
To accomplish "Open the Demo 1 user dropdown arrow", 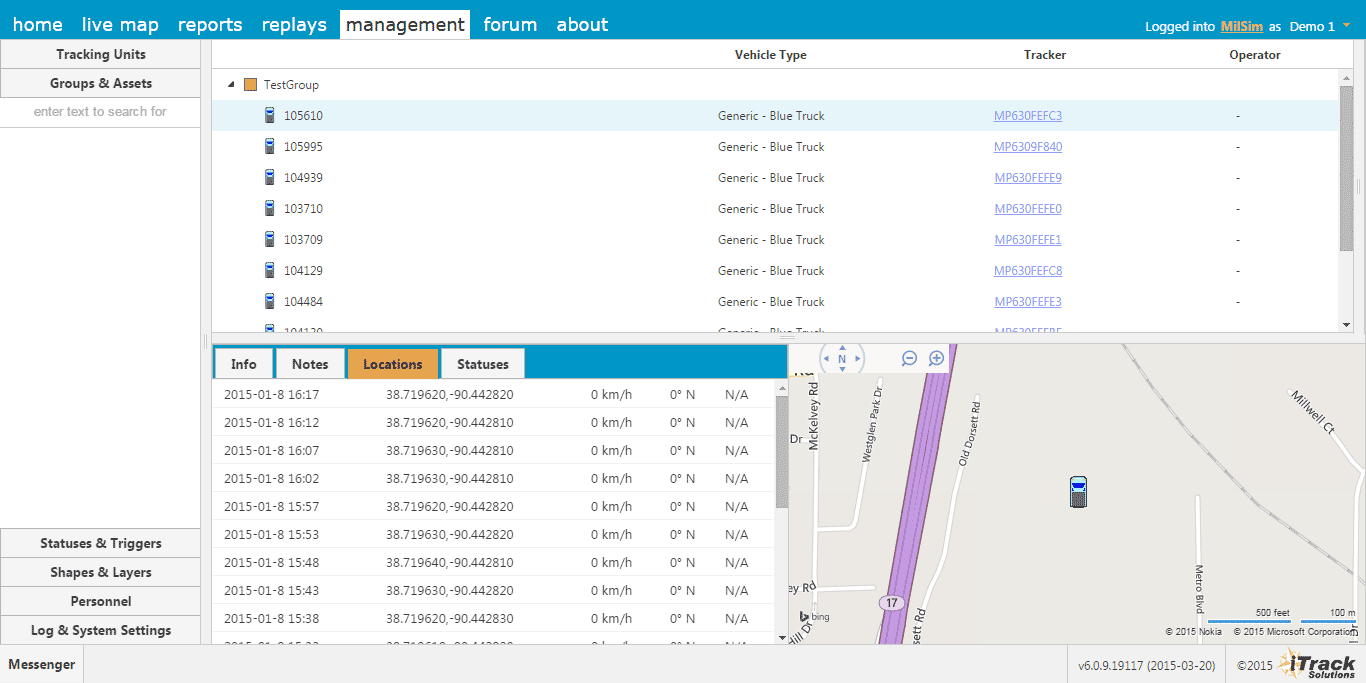I will coord(1346,26).
